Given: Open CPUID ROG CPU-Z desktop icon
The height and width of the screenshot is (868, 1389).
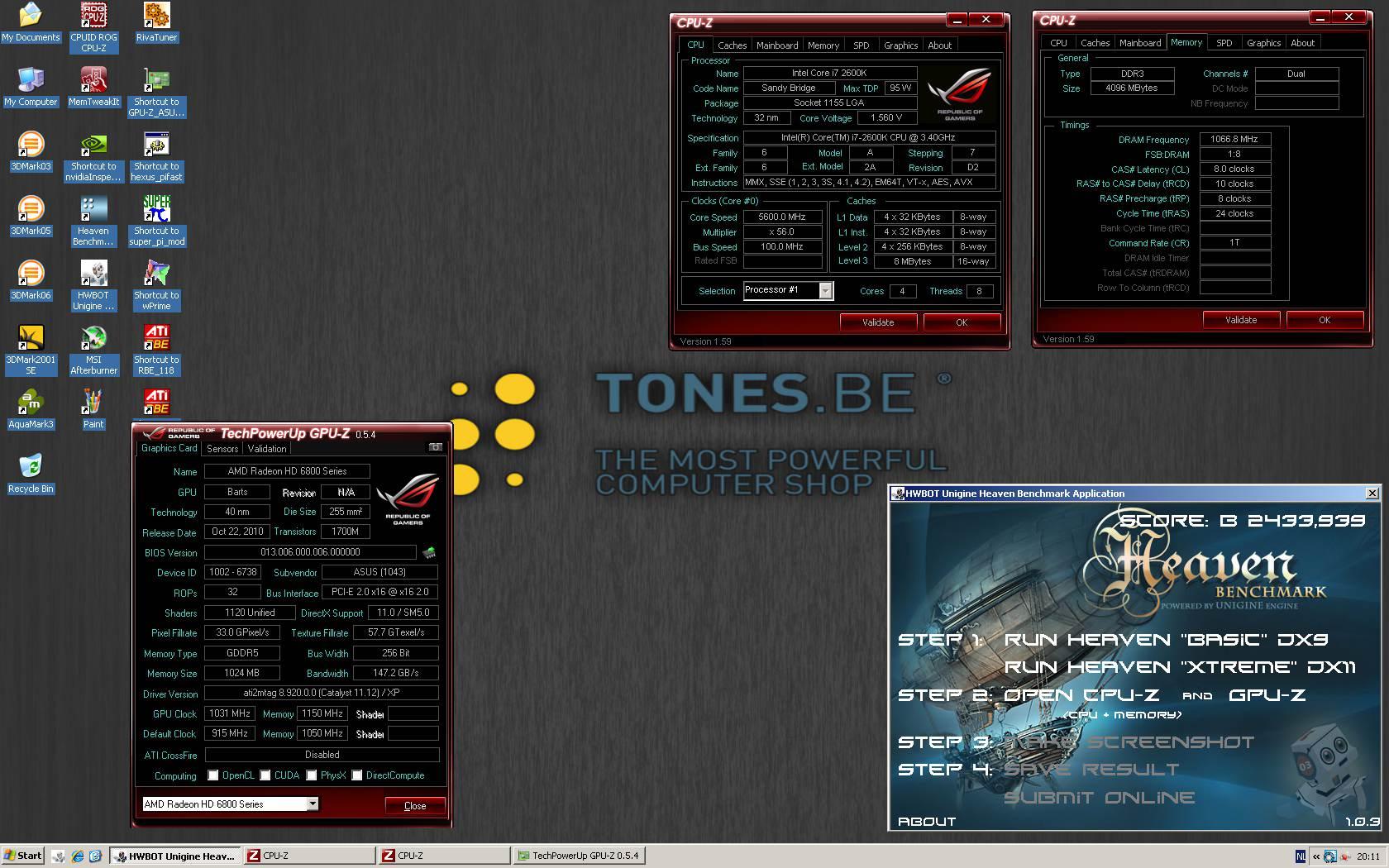Looking at the screenshot, I should tap(93, 27).
